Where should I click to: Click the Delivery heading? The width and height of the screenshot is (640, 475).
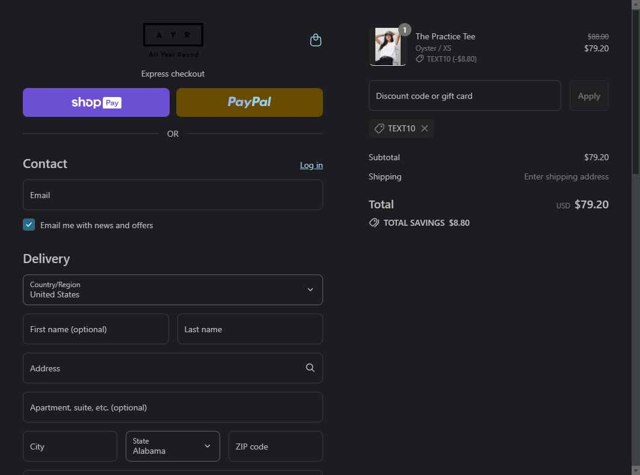tap(46, 259)
